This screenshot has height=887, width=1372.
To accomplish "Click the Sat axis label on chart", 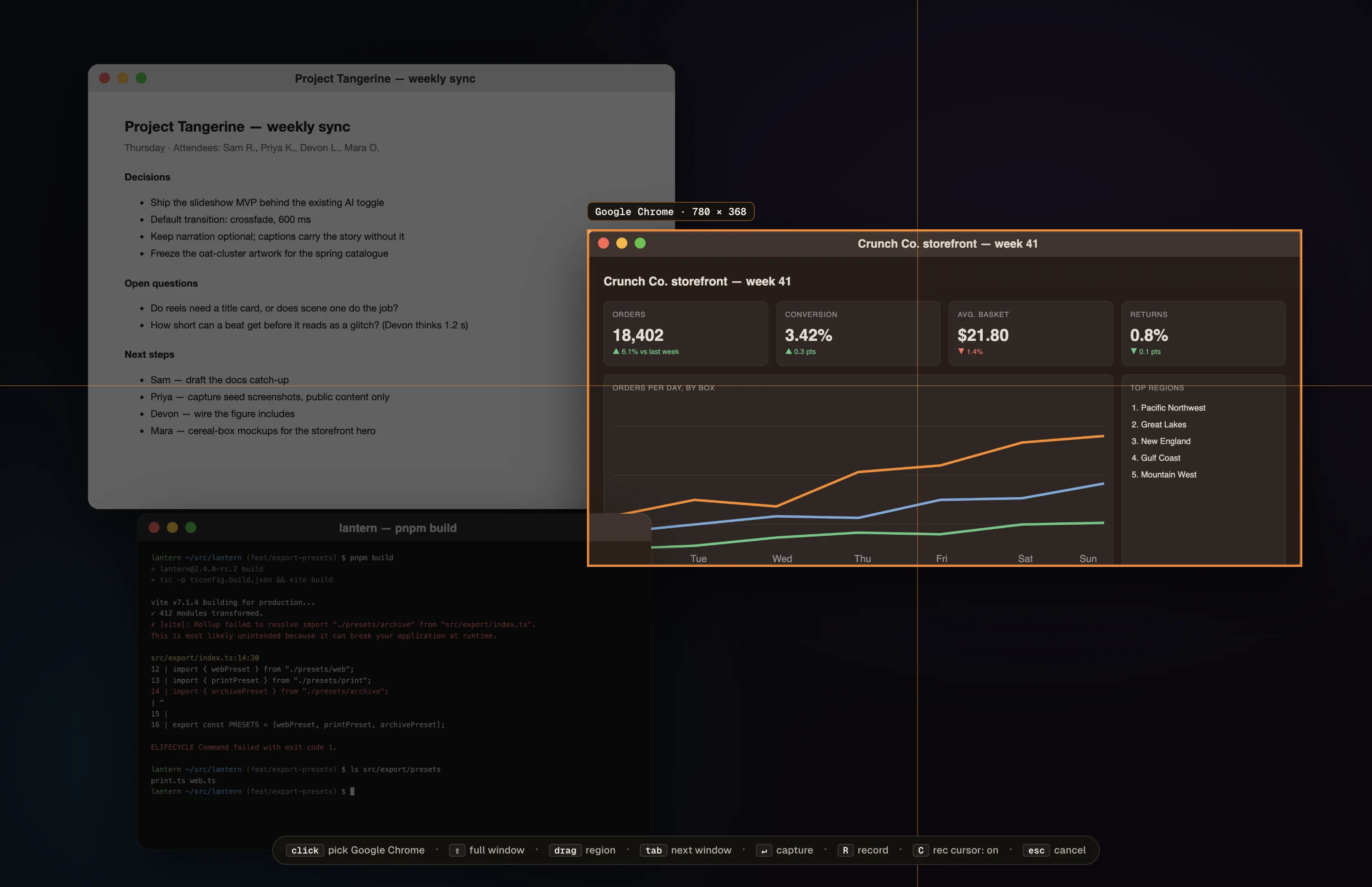I will (1025, 559).
